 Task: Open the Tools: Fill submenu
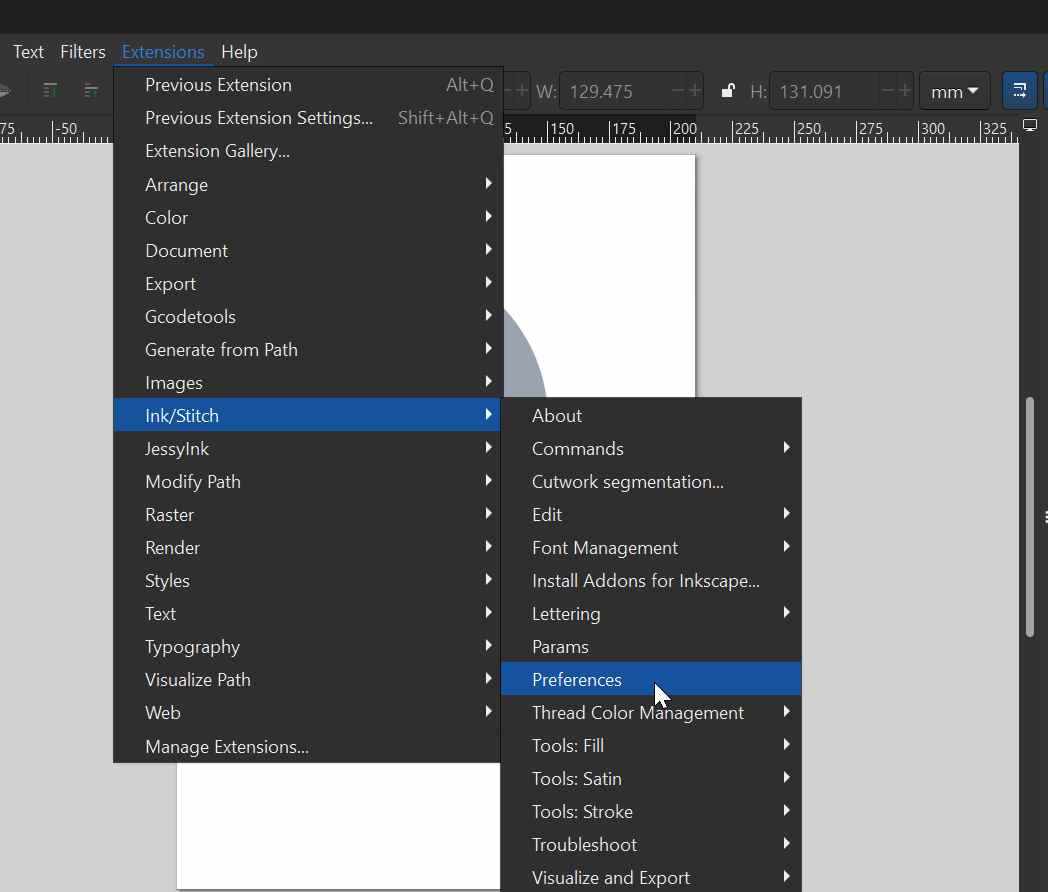coord(651,746)
